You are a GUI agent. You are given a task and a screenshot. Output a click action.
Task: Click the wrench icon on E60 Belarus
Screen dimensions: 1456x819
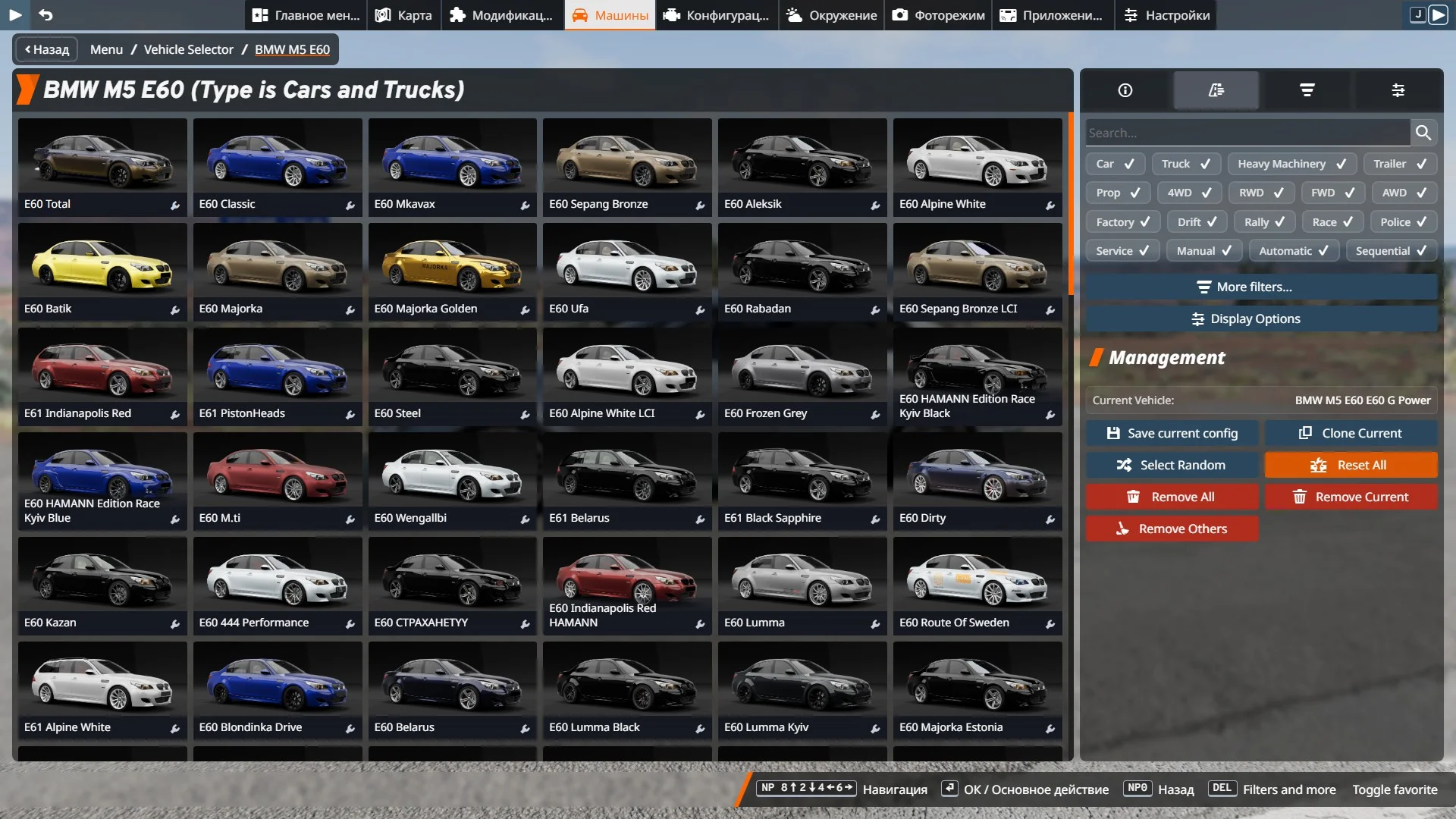(x=525, y=728)
